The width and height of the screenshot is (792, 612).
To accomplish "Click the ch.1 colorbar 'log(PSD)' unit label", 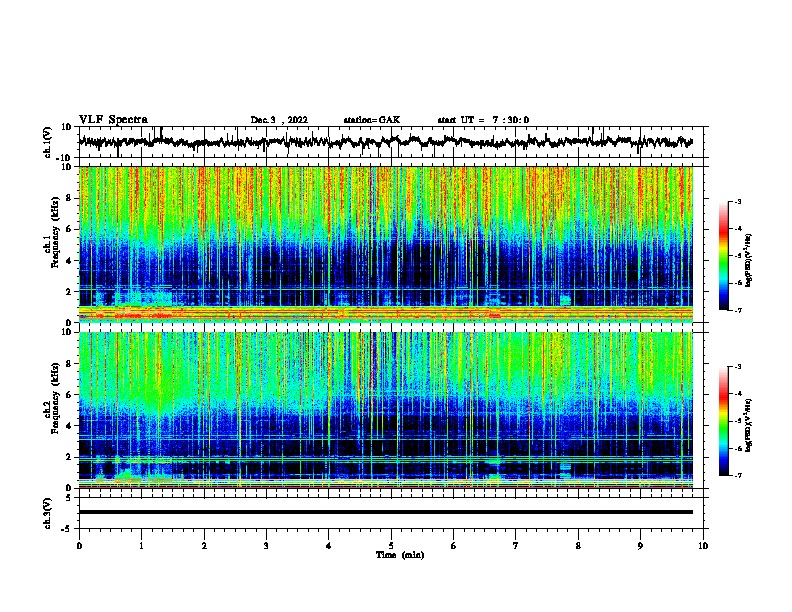I will 749,261.
